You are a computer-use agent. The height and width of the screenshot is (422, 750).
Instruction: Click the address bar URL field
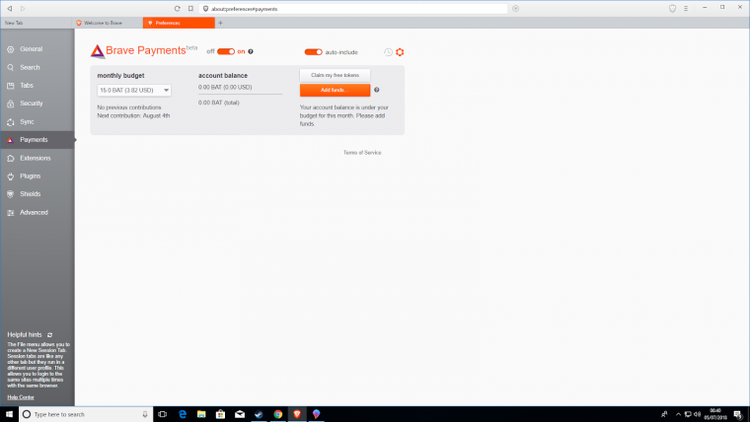pyautogui.click(x=350, y=8)
